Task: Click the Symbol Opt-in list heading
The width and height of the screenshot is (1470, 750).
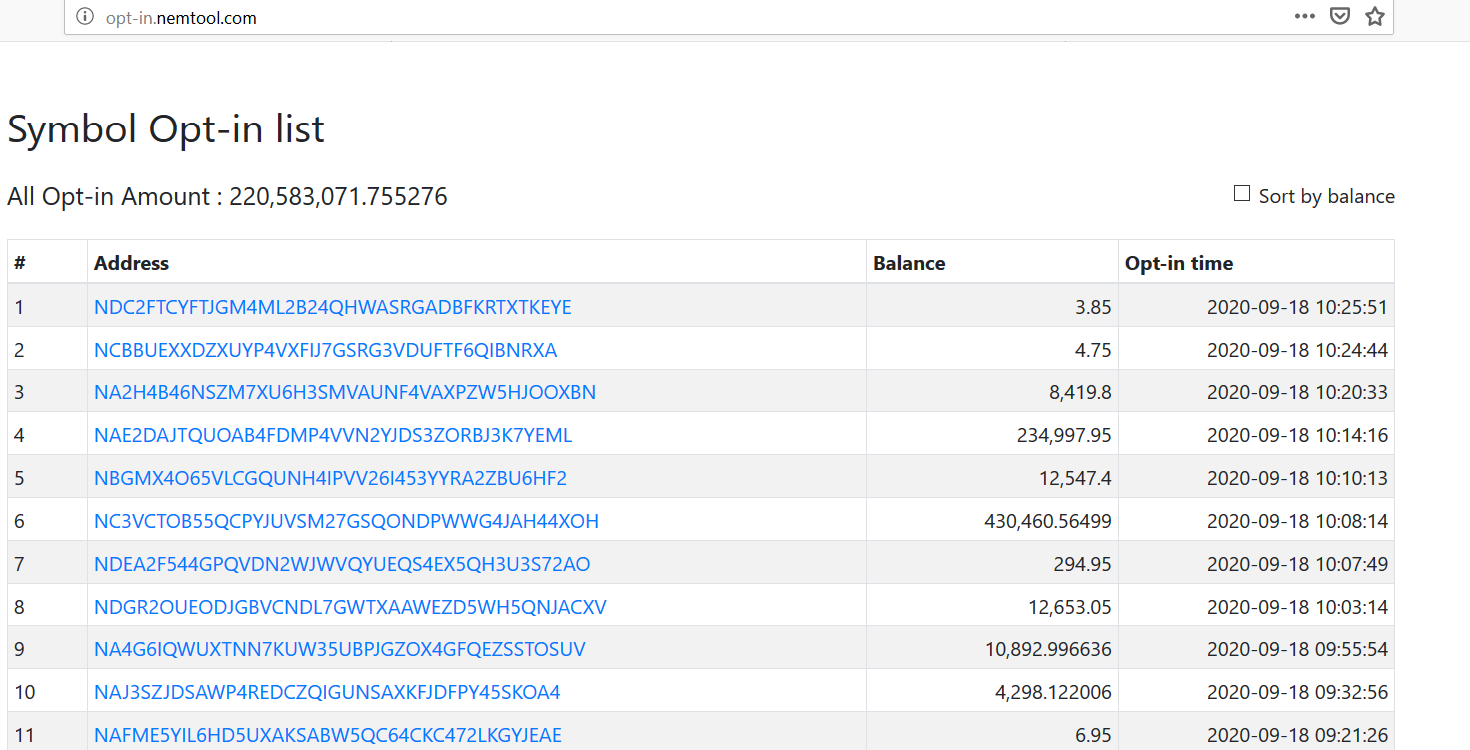Action: (166, 129)
